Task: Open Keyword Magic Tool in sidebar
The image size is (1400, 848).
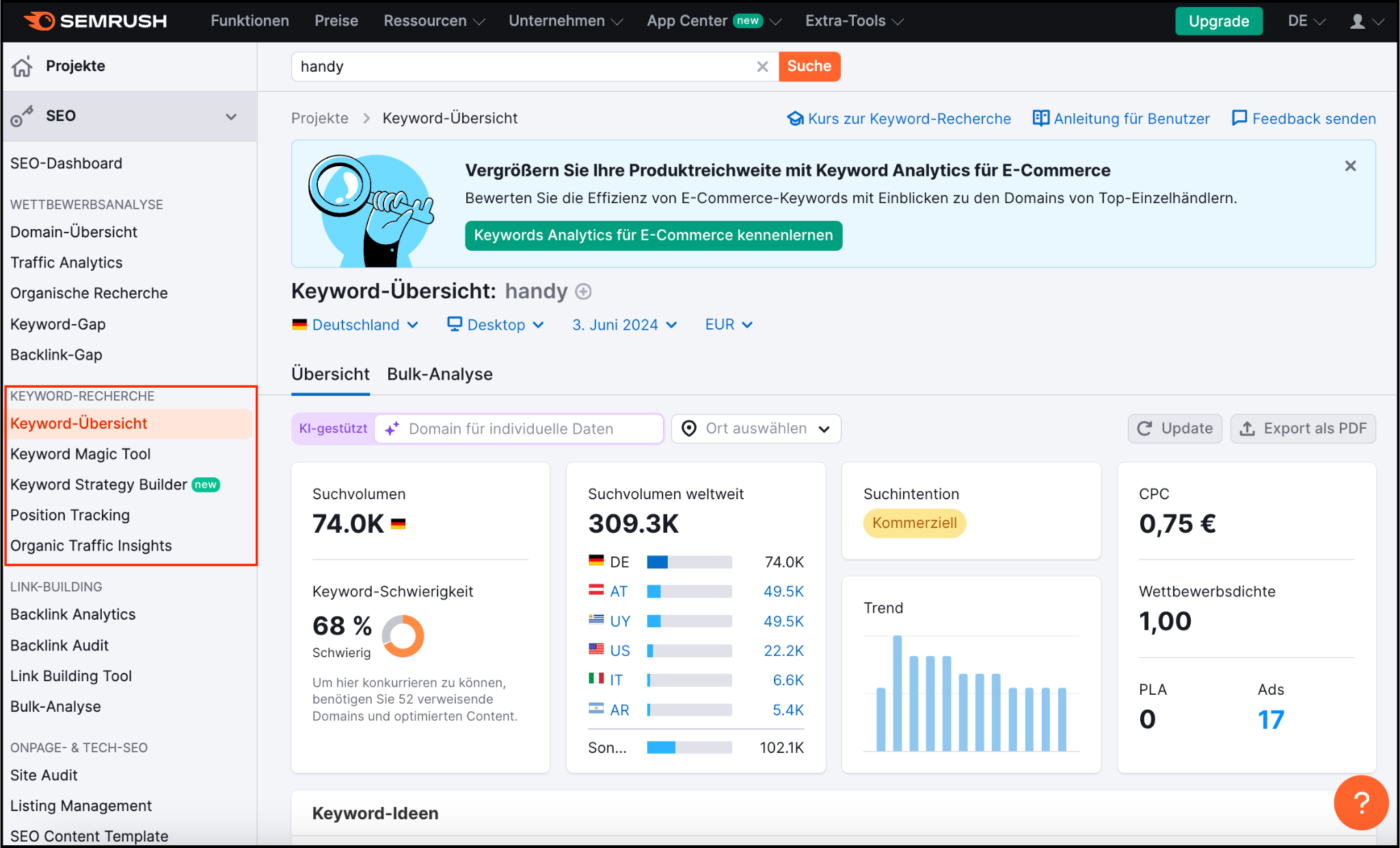Action: (x=81, y=454)
